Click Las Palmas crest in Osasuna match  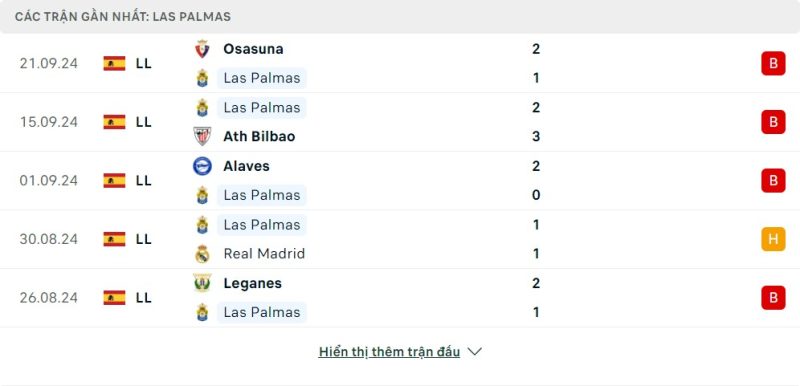(203, 78)
